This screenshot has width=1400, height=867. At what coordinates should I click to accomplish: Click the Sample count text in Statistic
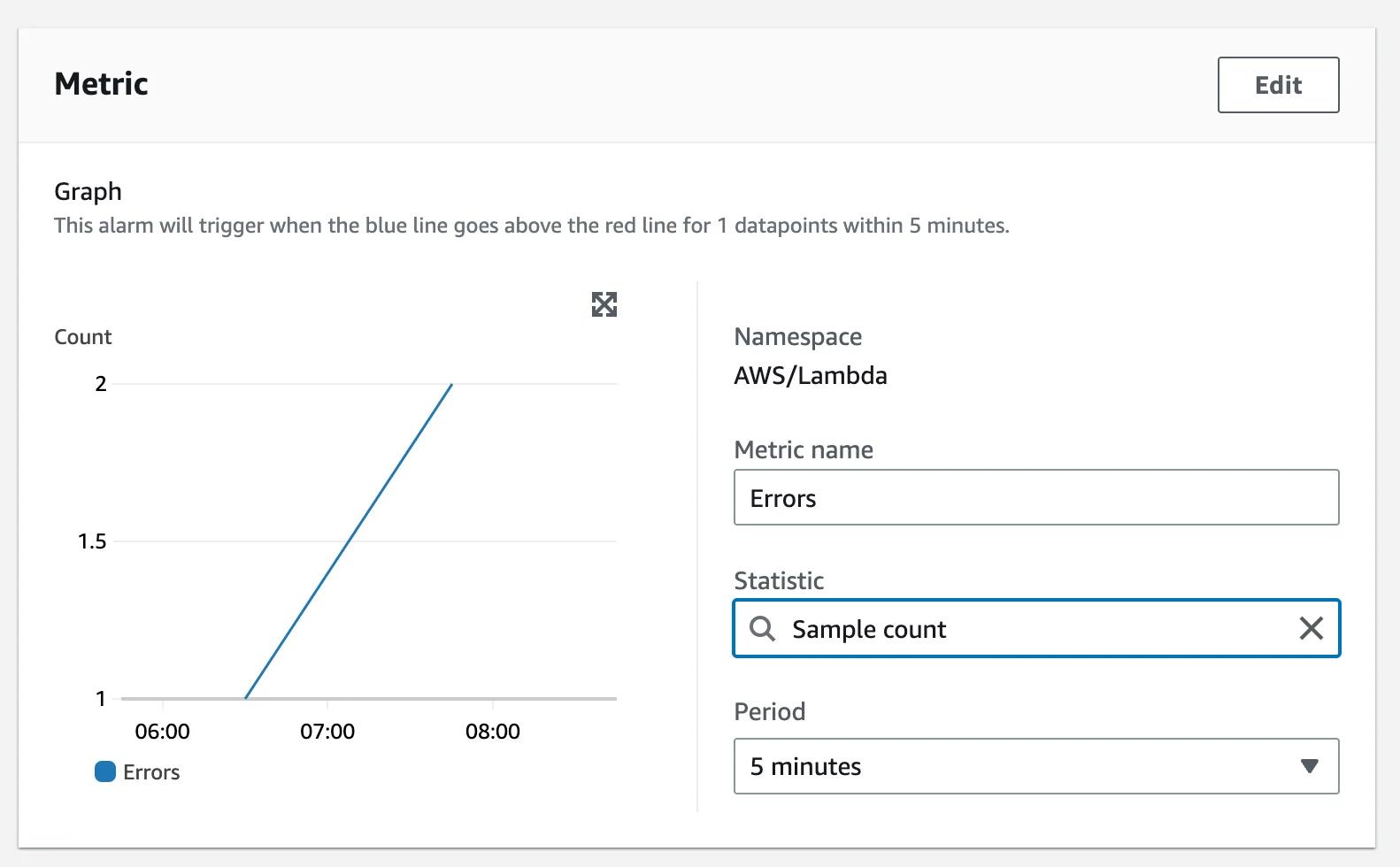pyautogui.click(x=868, y=629)
